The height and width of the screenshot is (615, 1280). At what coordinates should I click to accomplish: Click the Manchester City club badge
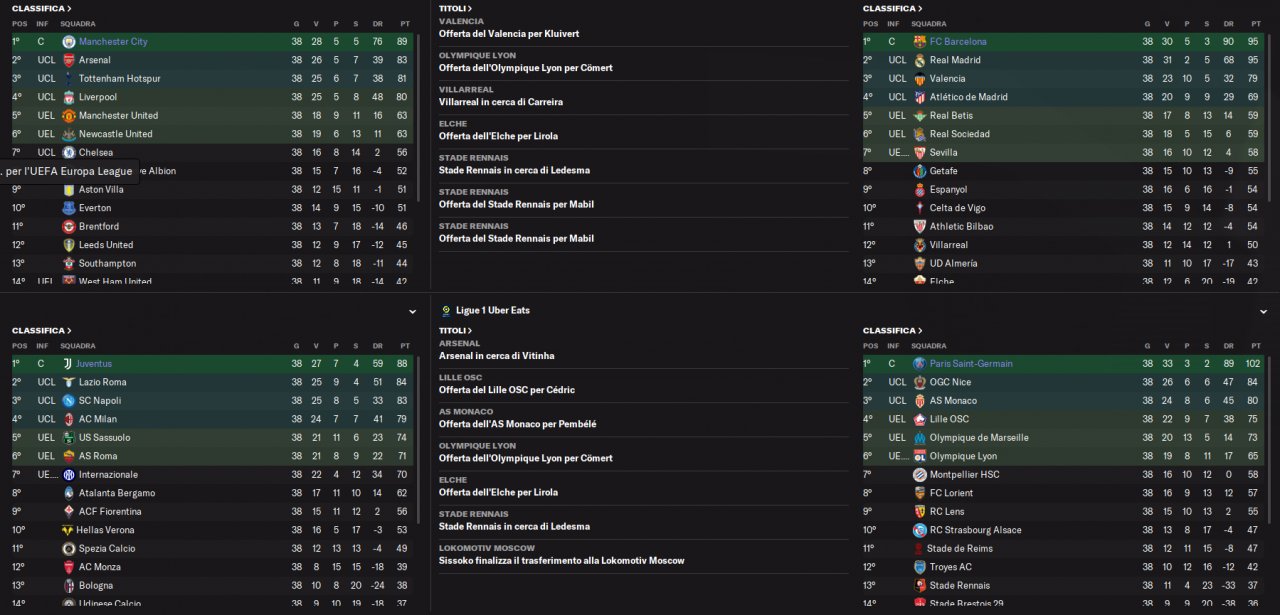click(68, 42)
